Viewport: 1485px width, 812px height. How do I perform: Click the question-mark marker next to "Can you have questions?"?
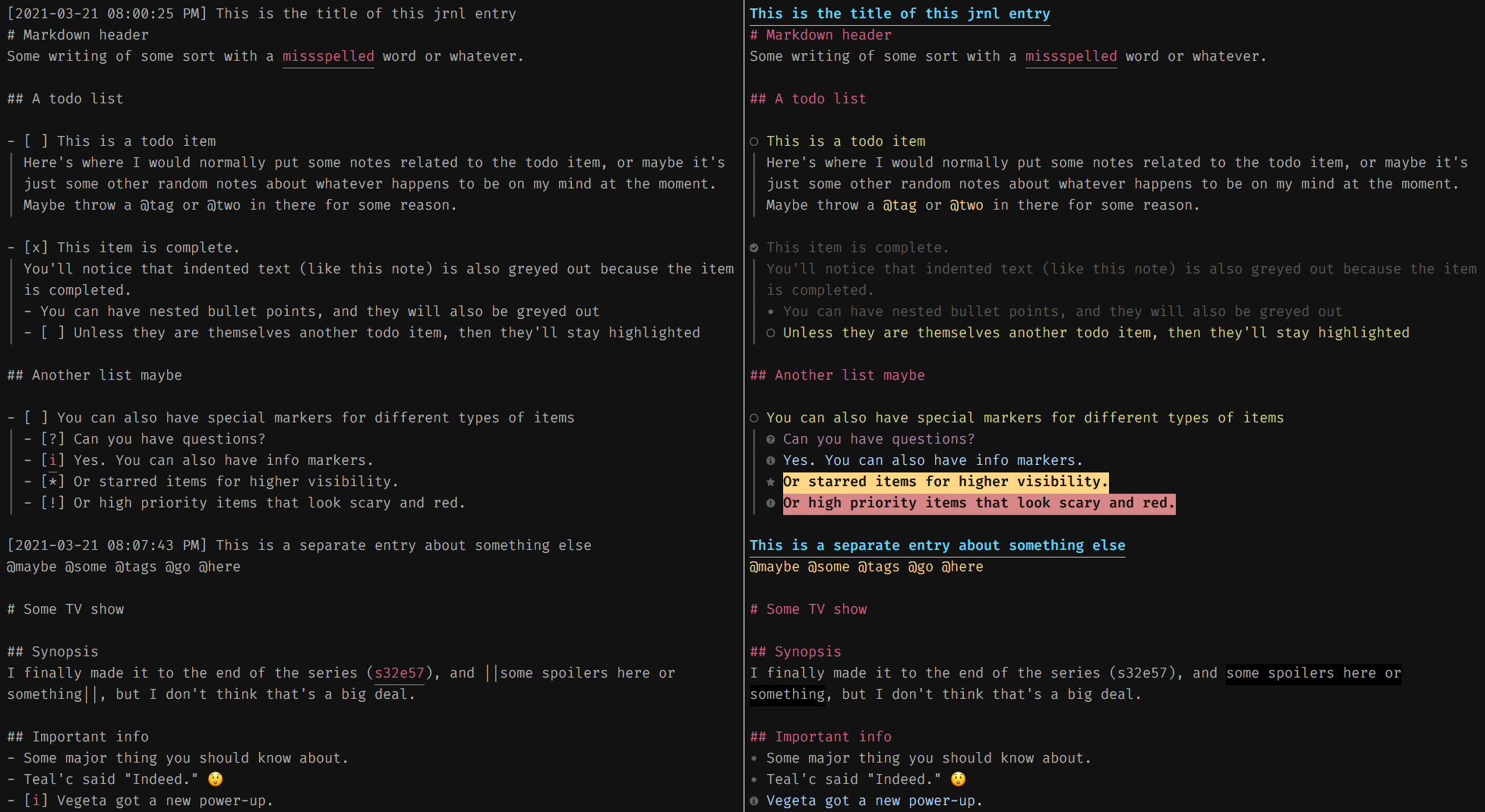click(771, 439)
